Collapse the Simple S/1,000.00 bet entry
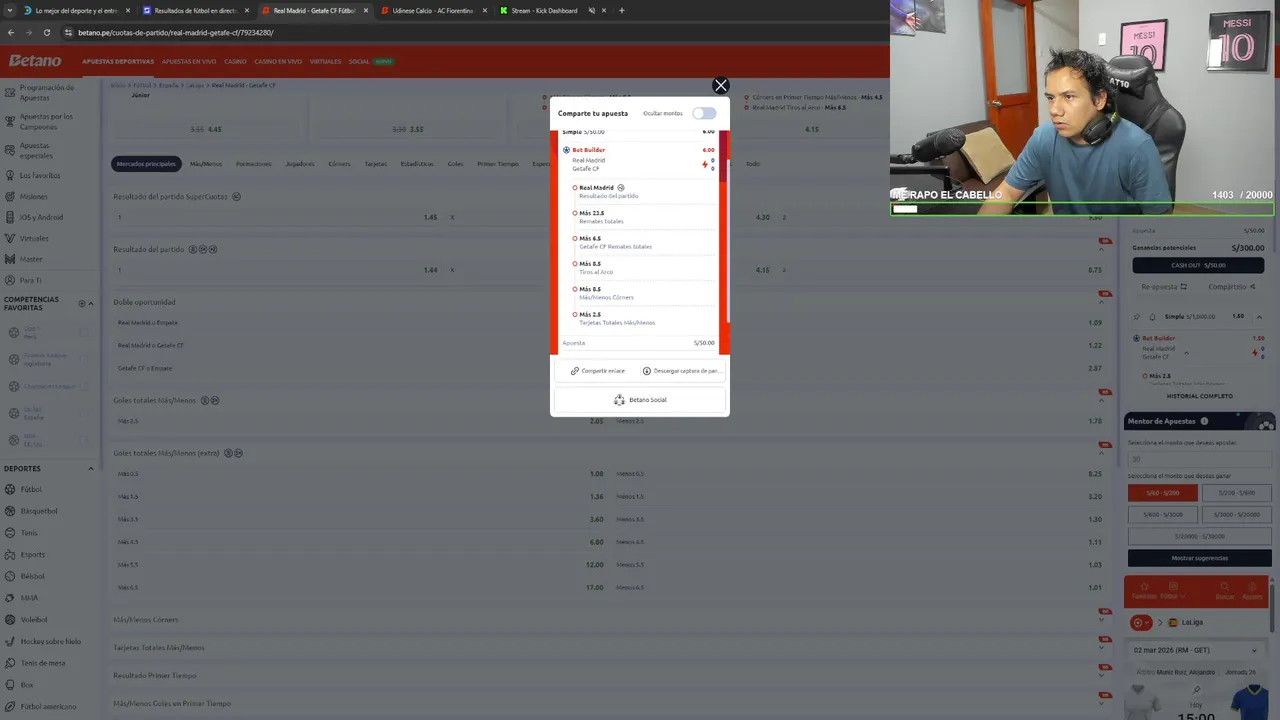 1259,316
